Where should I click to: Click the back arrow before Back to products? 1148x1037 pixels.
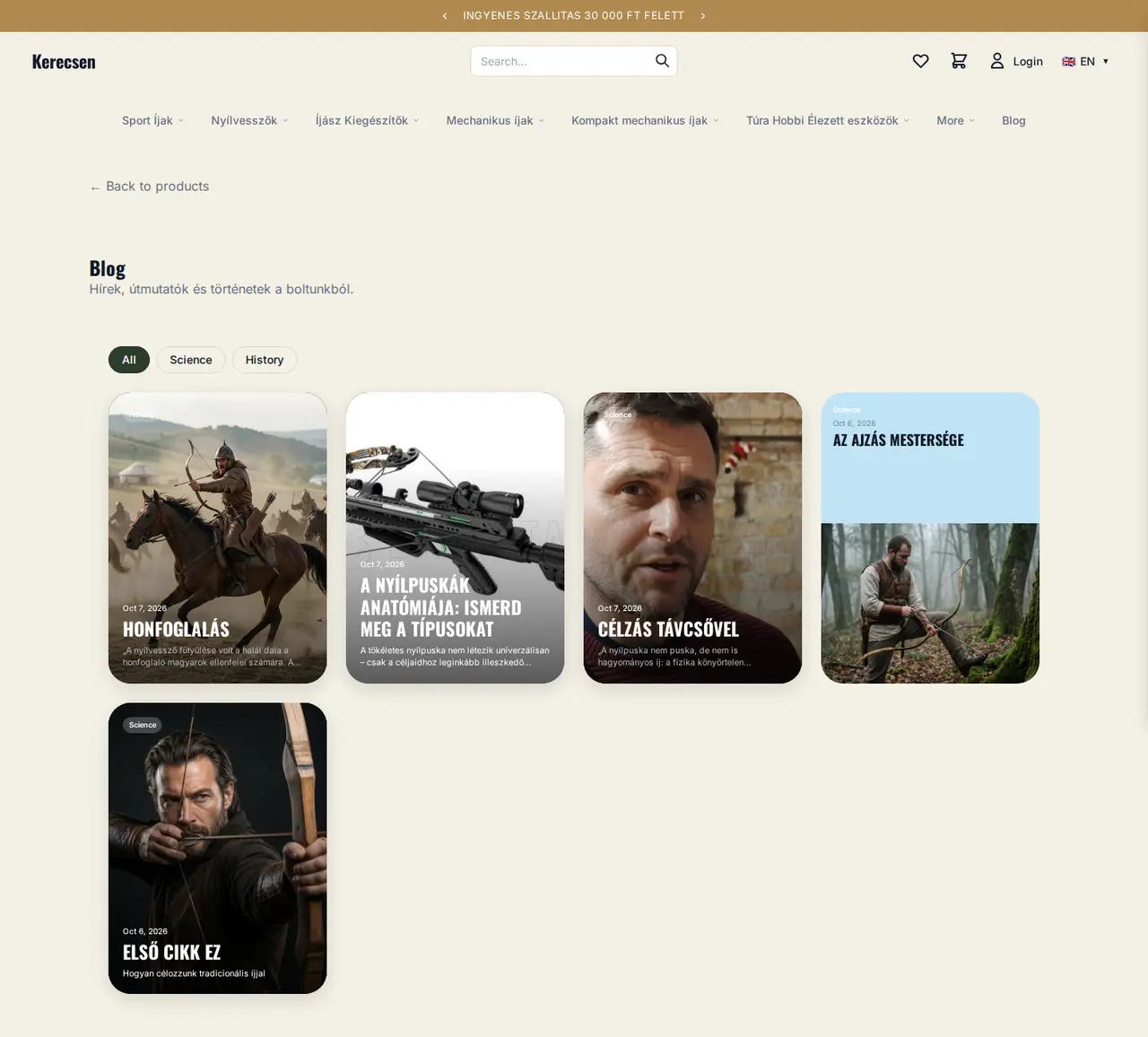coord(95,187)
